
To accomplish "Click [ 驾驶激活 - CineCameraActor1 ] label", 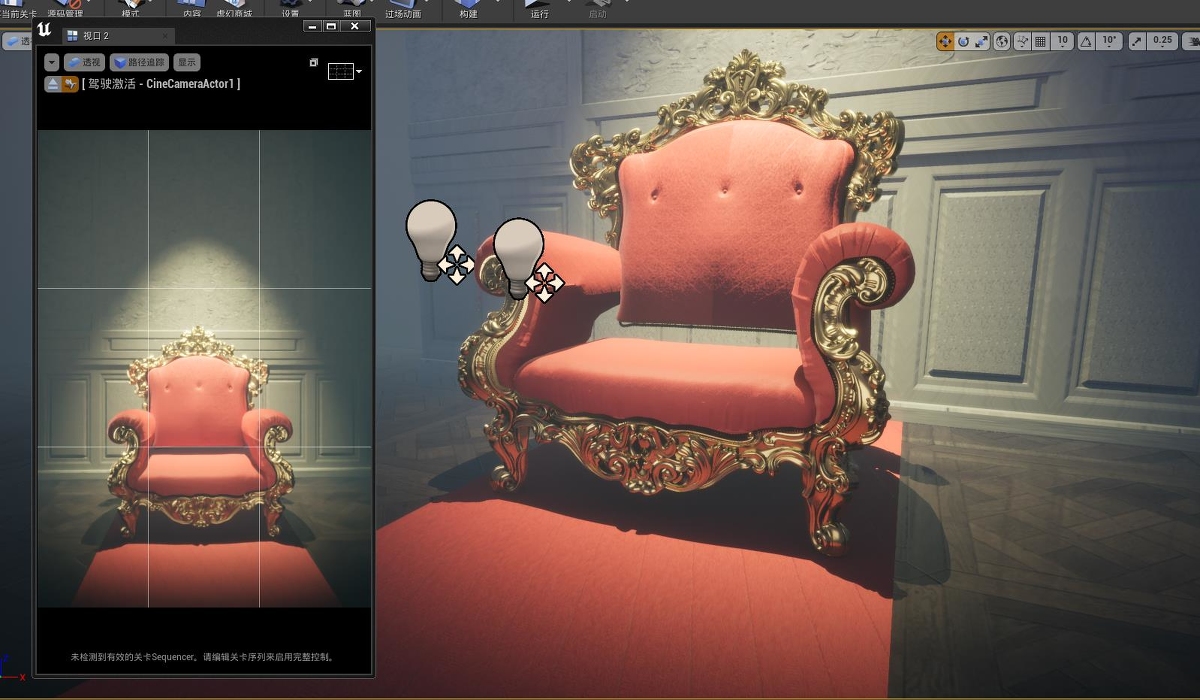I will [x=161, y=84].
